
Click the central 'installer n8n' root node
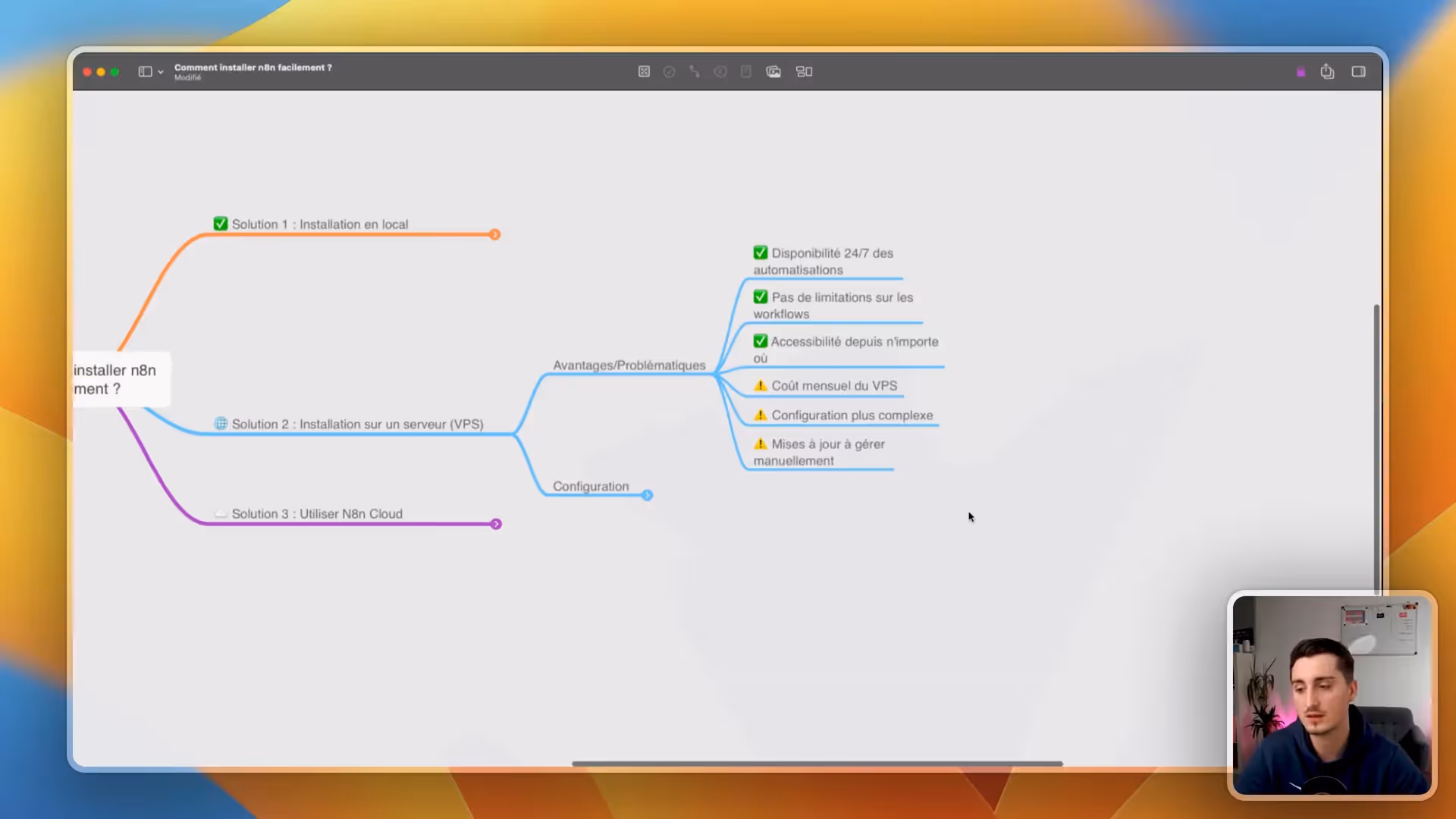point(121,379)
